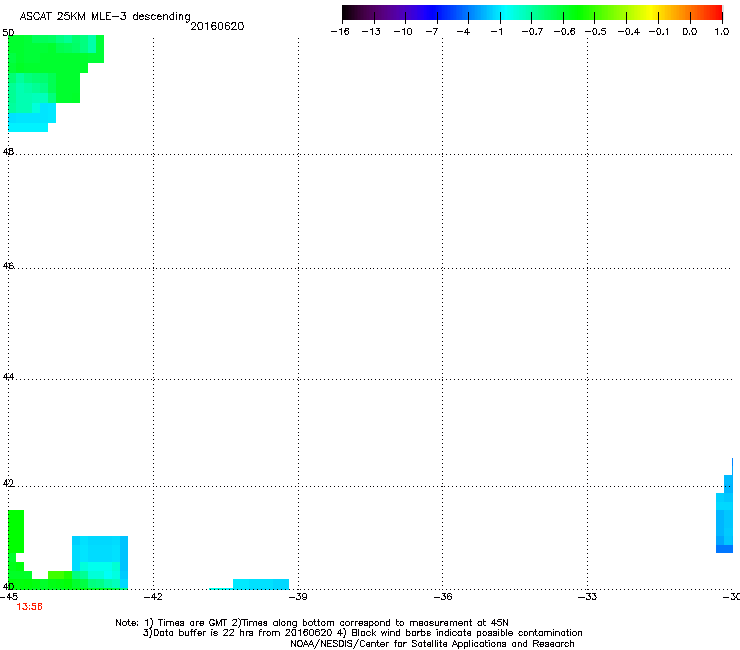This screenshot has width=740, height=650.
Task: Click the NOAA/NESDIS credit line
Action: pyautogui.click(x=432, y=644)
